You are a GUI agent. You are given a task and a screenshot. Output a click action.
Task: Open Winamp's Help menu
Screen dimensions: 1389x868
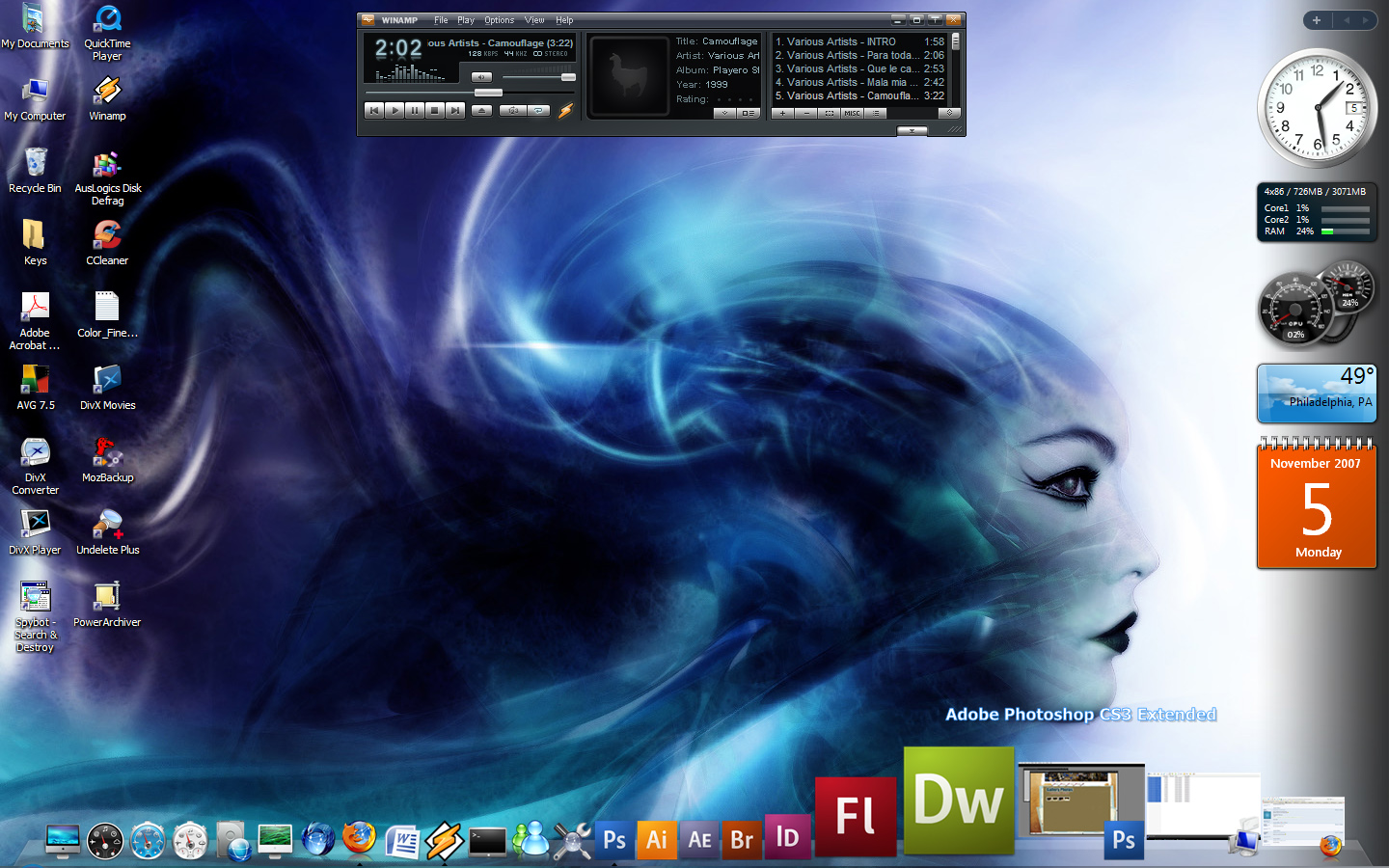tap(564, 19)
